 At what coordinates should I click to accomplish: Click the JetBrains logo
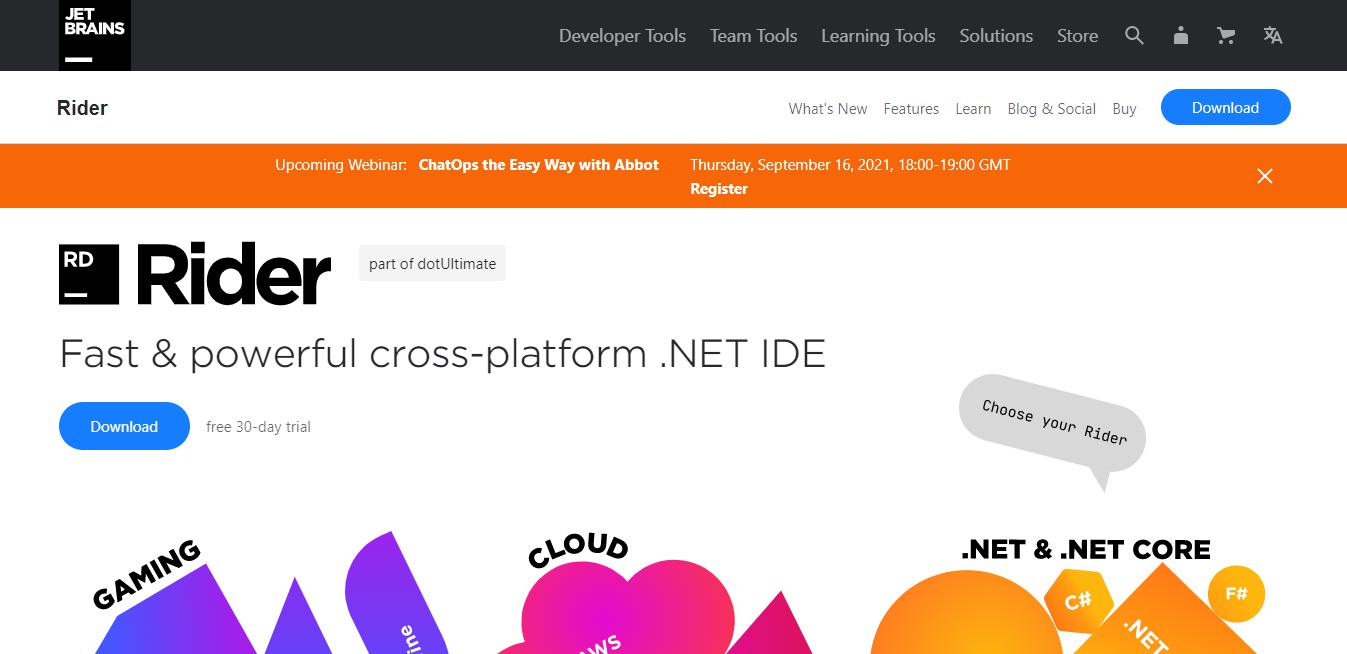tap(94, 35)
